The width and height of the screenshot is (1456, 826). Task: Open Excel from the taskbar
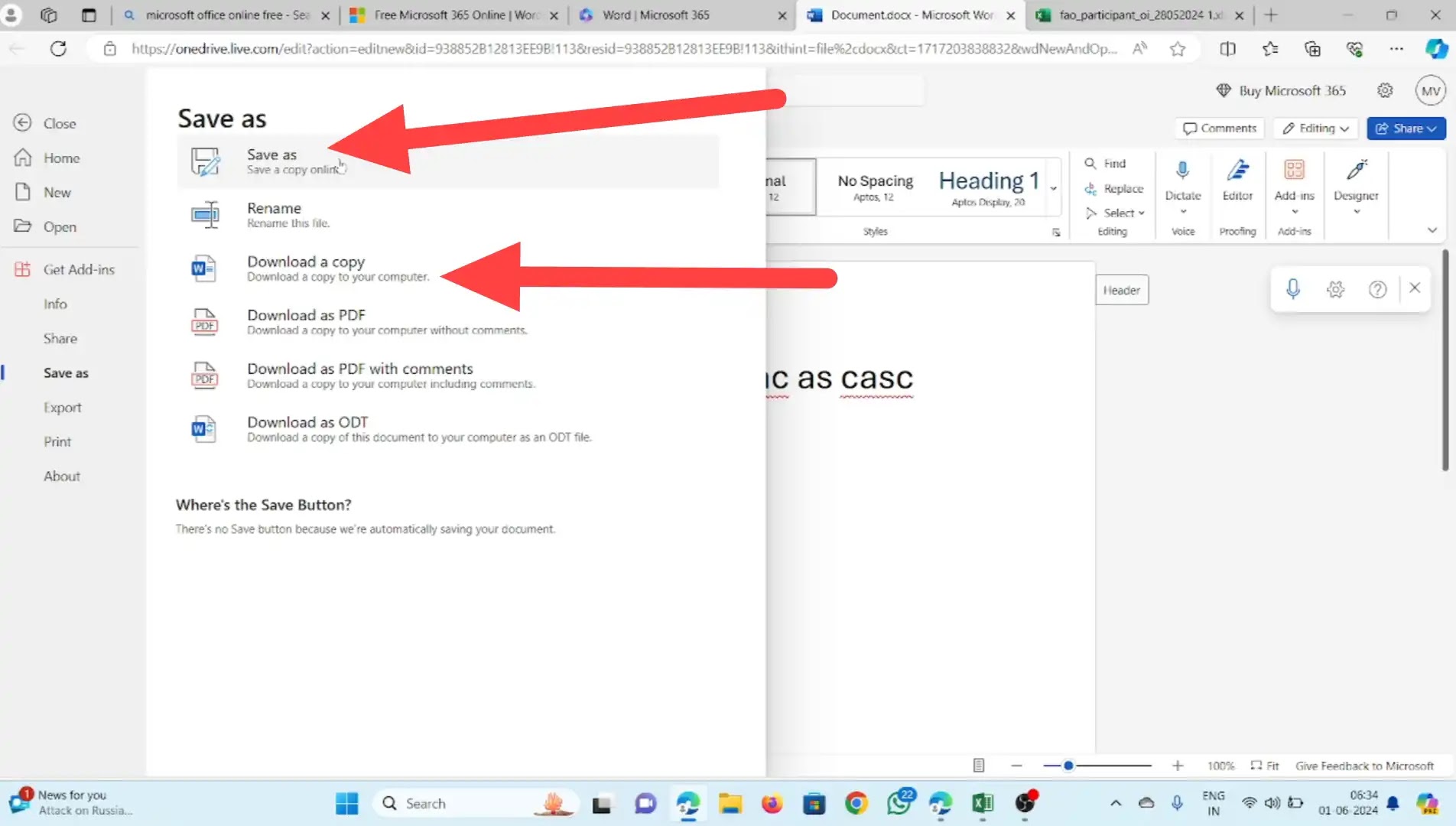[x=982, y=803]
